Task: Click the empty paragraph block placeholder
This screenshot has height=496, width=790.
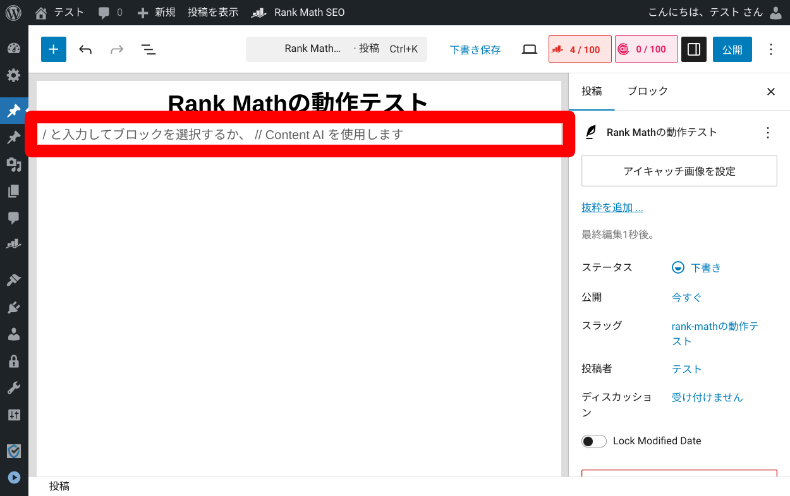Action: coord(300,134)
